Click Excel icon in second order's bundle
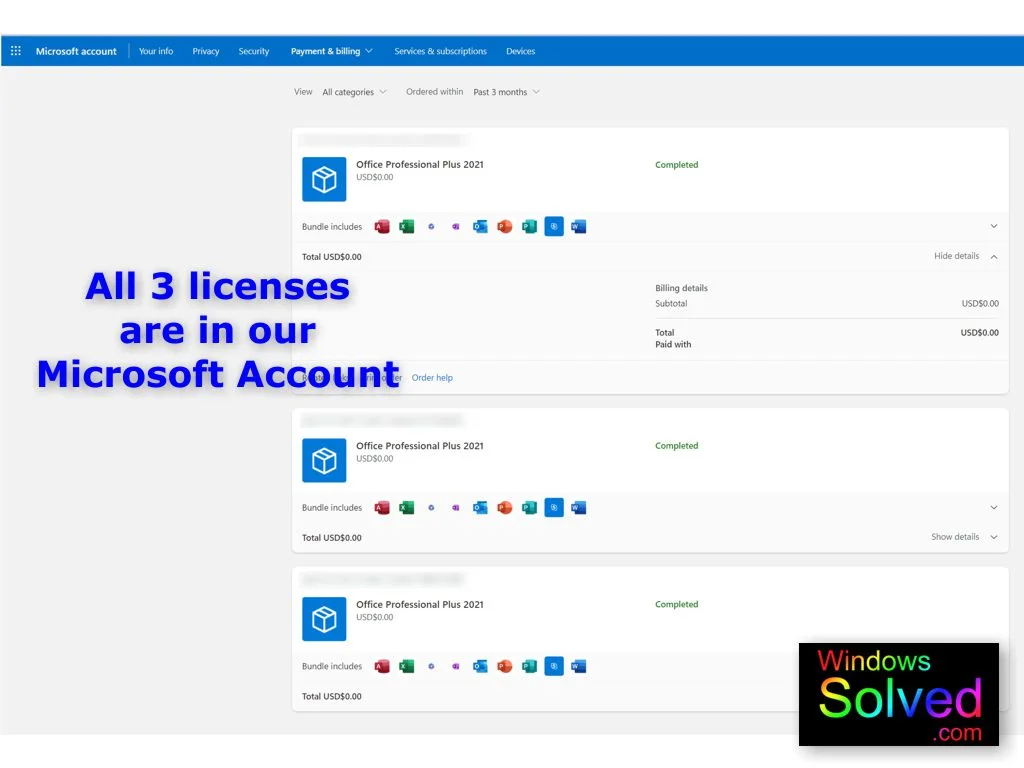 [x=407, y=507]
